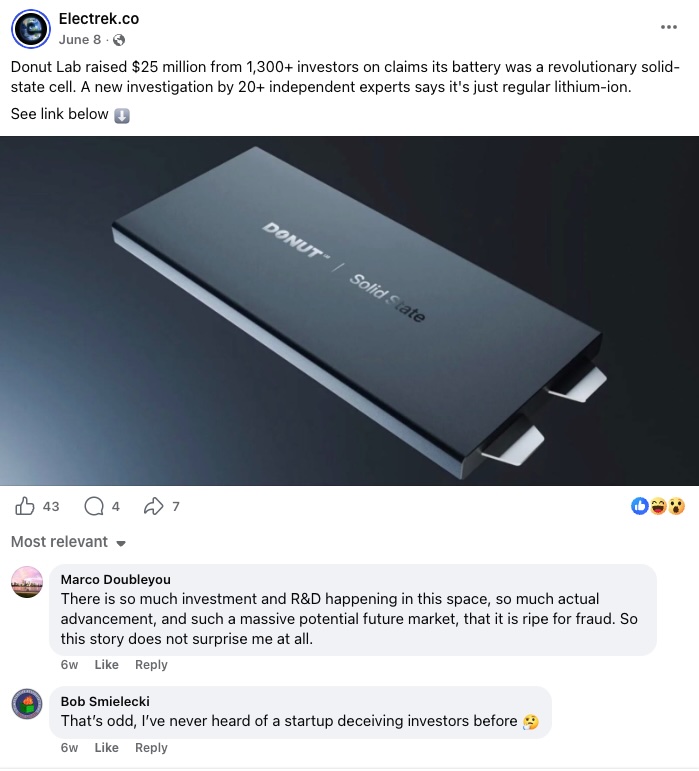This screenshot has width=699, height=771.
Task: Reply to Bob Smielecki's comment
Action: click(x=151, y=748)
